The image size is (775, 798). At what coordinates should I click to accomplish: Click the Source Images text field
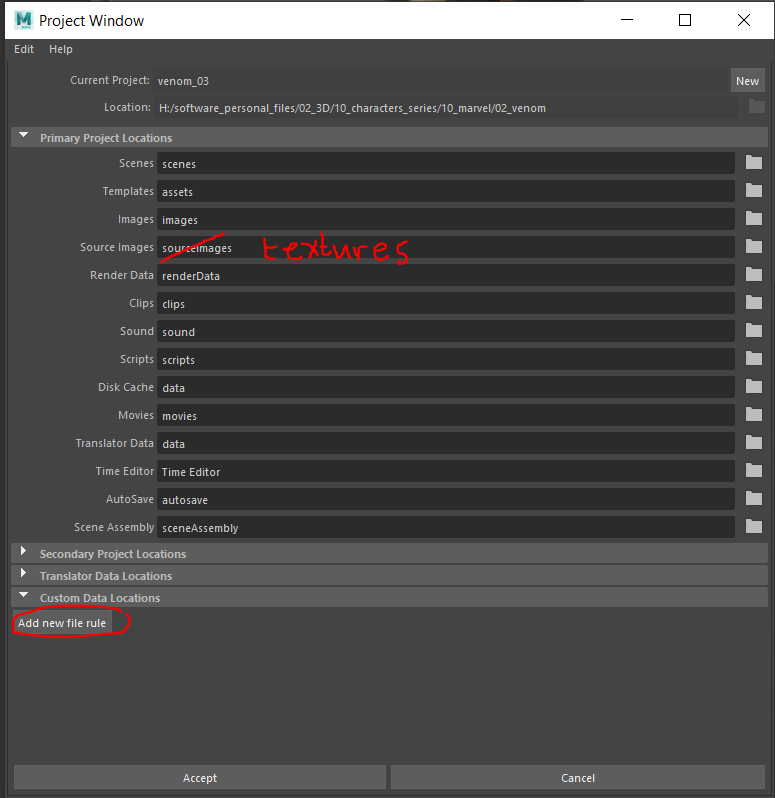click(x=446, y=247)
